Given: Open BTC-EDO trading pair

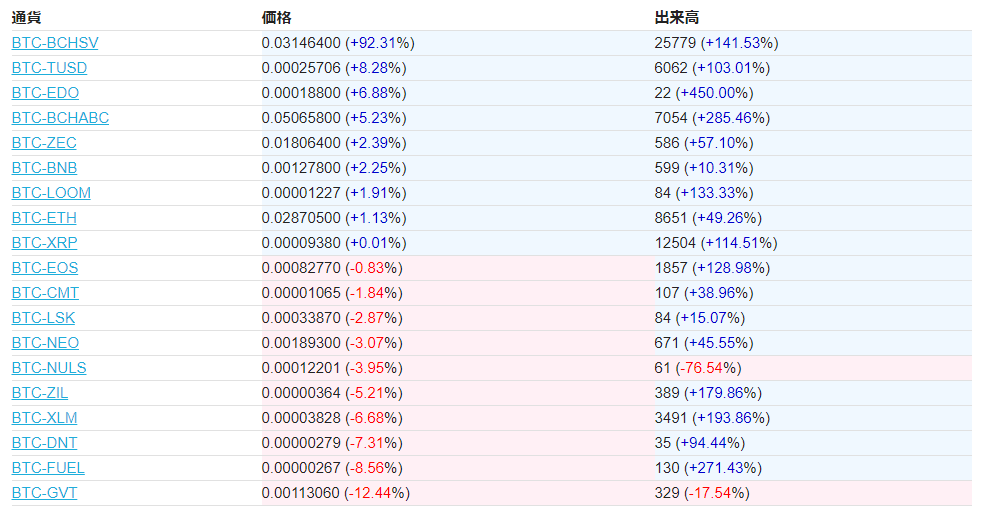Looking at the screenshot, I should (45, 93).
